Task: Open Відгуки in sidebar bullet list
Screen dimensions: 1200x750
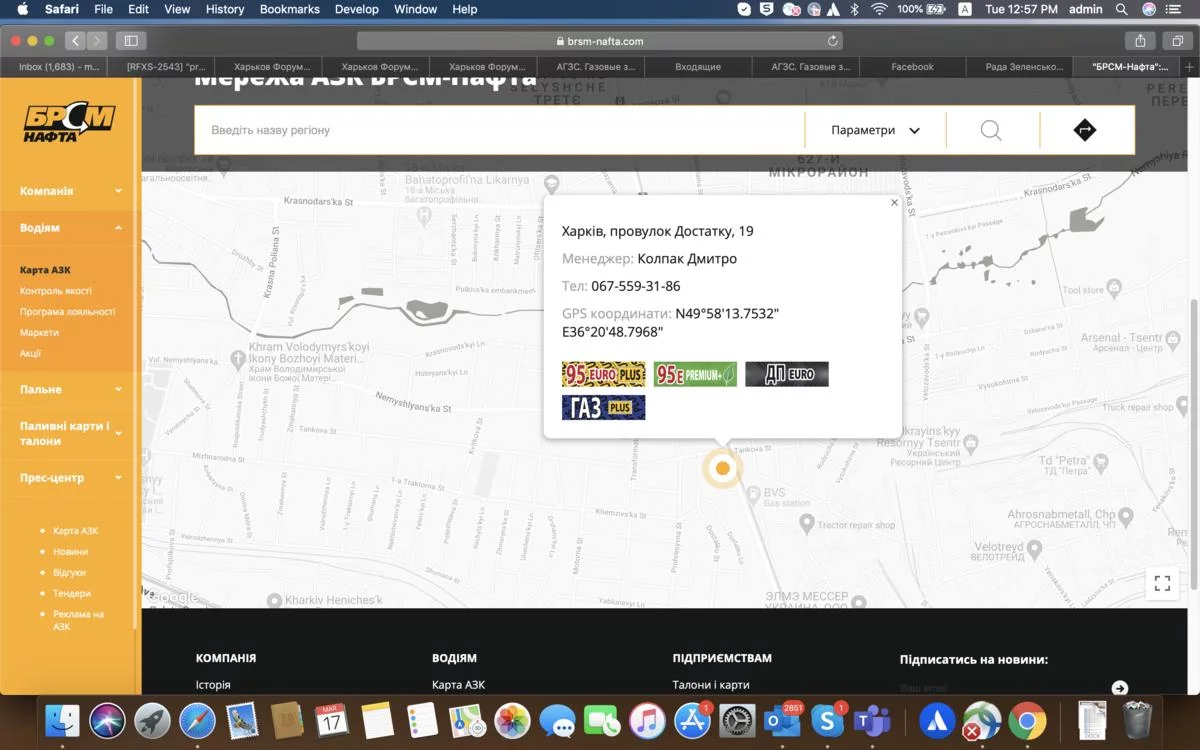Action: point(69,573)
